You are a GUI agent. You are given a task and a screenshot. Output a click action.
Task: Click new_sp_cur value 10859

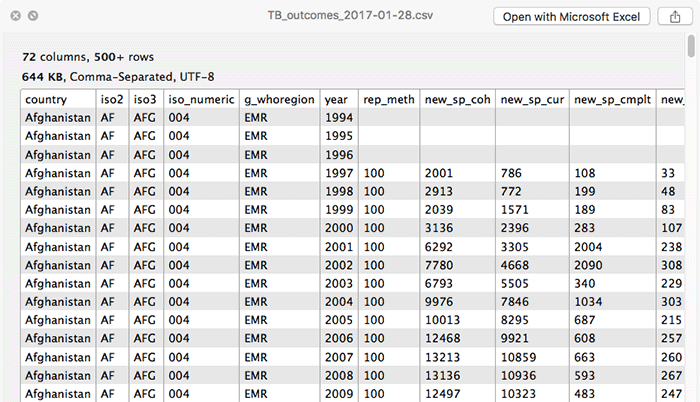518,357
